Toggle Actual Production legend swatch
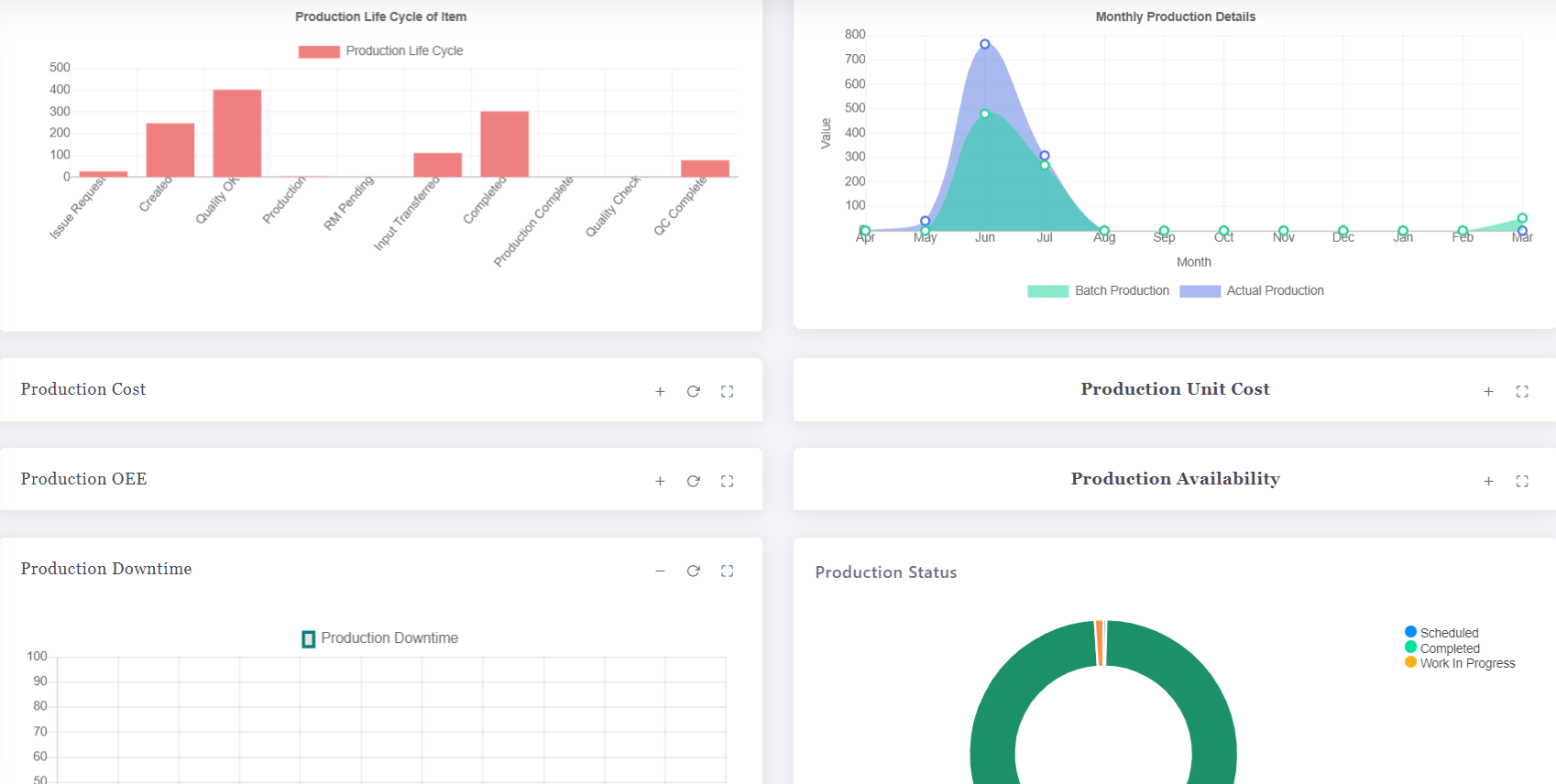 (1200, 291)
